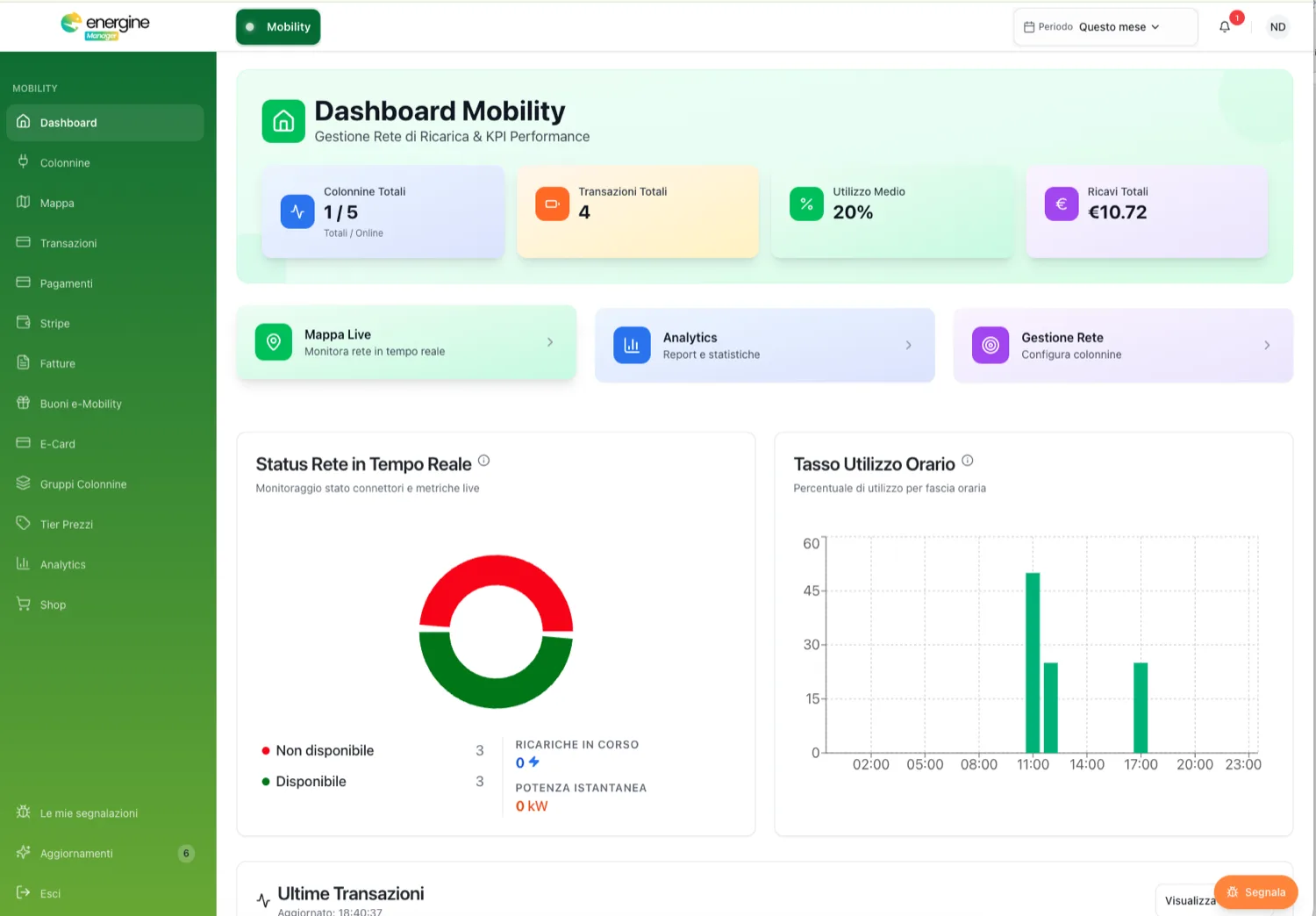Click the Mappa map icon
The image size is (1316, 916).
[x=24, y=202]
